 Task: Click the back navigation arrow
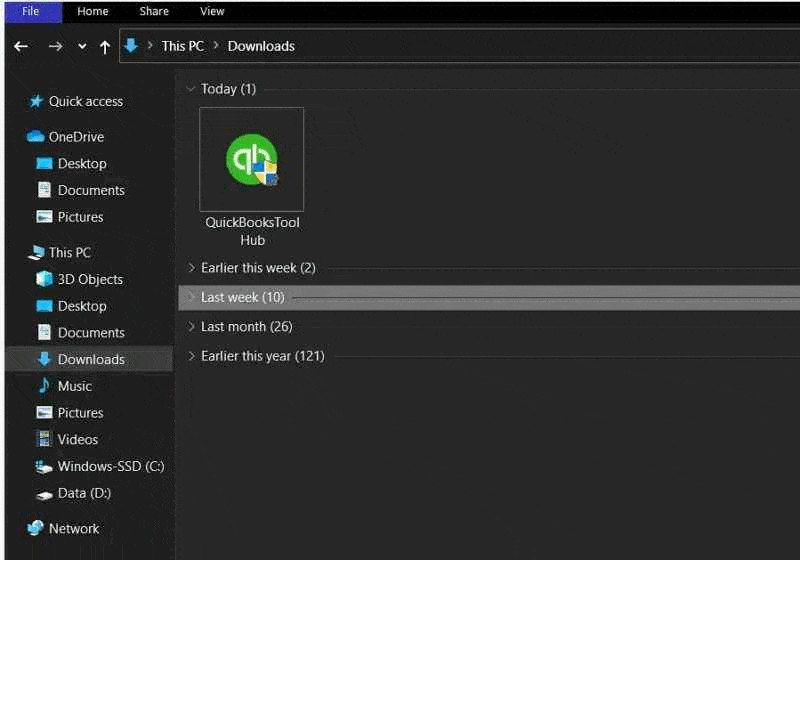pos(20,46)
